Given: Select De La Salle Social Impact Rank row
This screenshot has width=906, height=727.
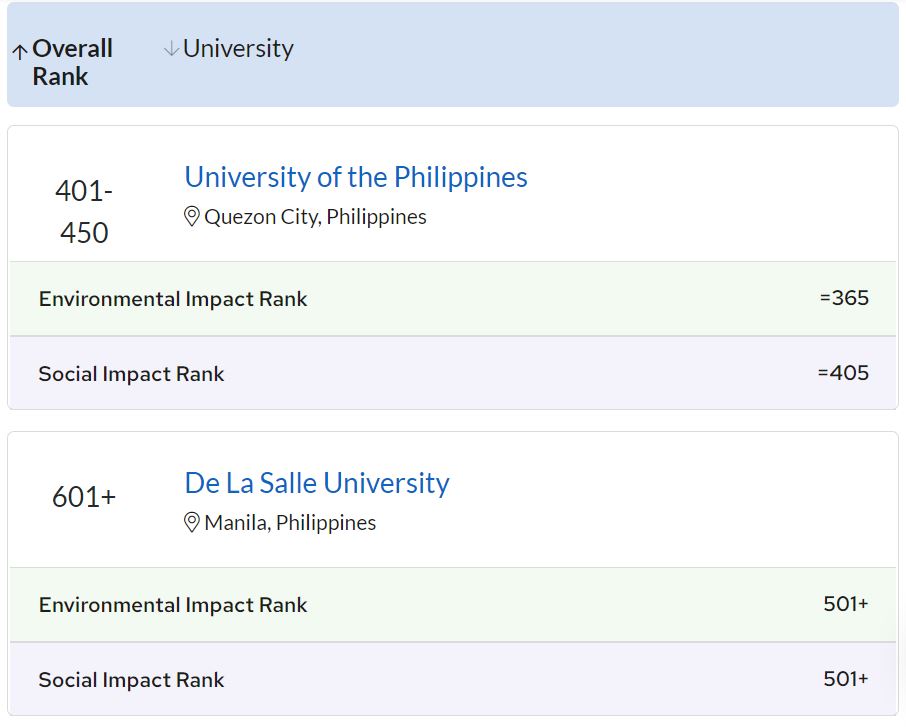Looking at the screenshot, I should 453,679.
